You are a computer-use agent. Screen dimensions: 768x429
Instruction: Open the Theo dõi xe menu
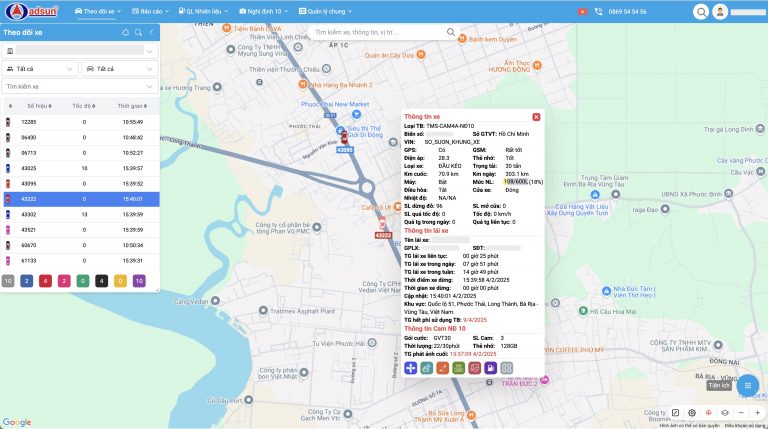click(x=100, y=11)
